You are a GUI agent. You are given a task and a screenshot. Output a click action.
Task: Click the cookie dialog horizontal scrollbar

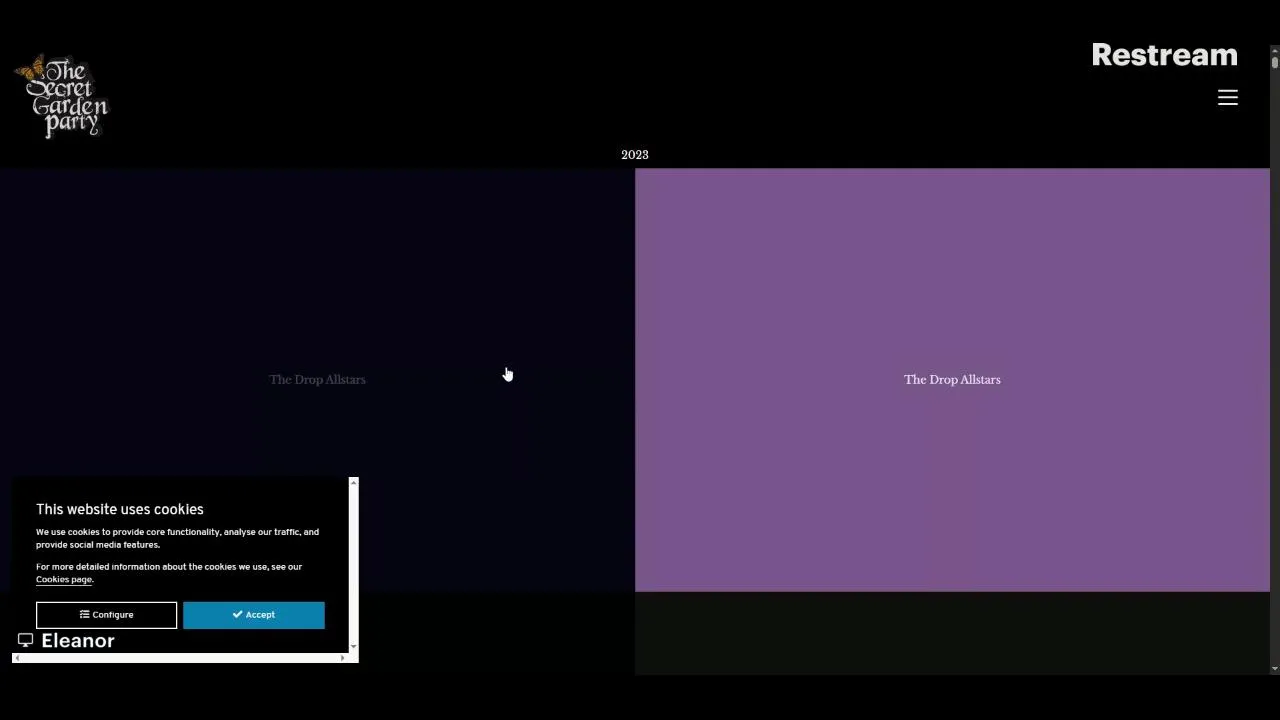click(x=180, y=658)
